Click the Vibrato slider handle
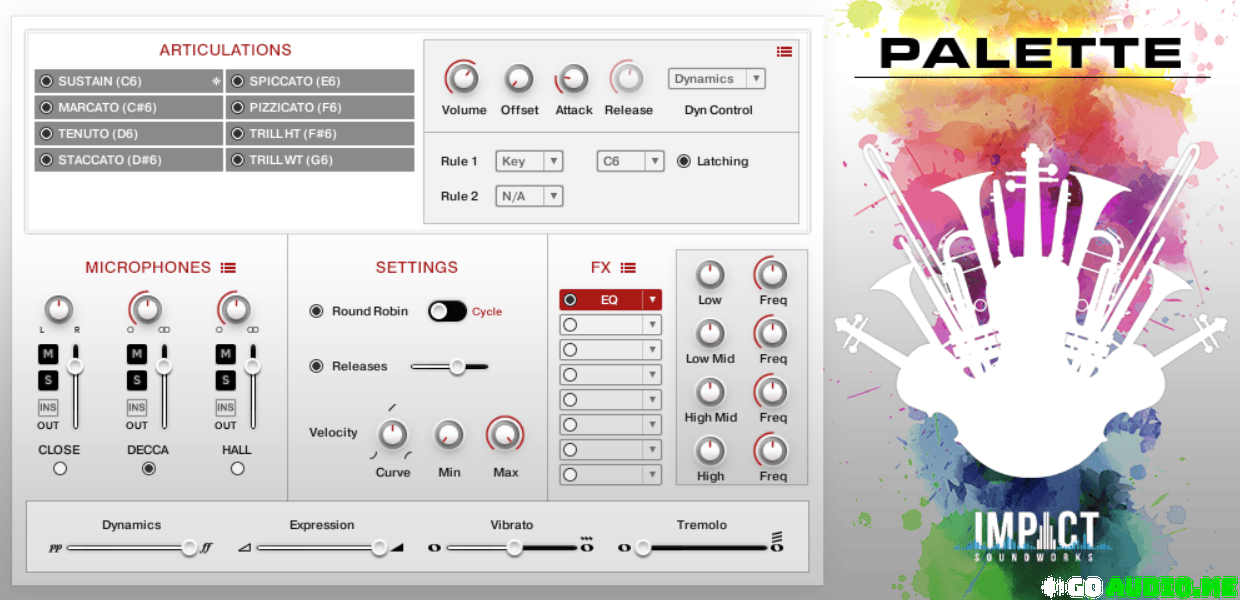Screen dimensions: 1240x600 click(x=514, y=547)
